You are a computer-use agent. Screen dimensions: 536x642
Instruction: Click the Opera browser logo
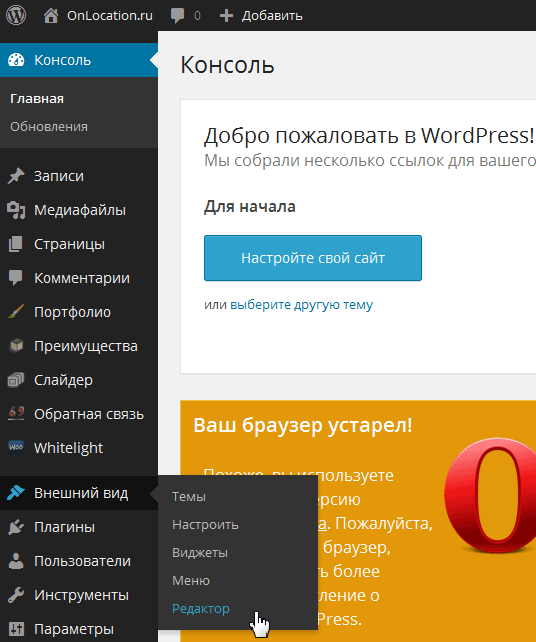[490, 495]
